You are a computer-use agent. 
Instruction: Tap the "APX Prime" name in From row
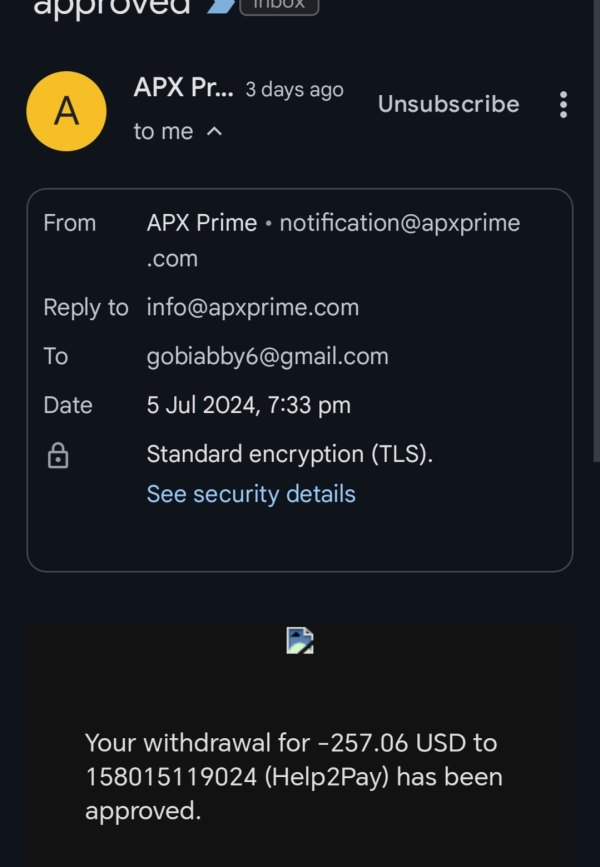(202, 223)
